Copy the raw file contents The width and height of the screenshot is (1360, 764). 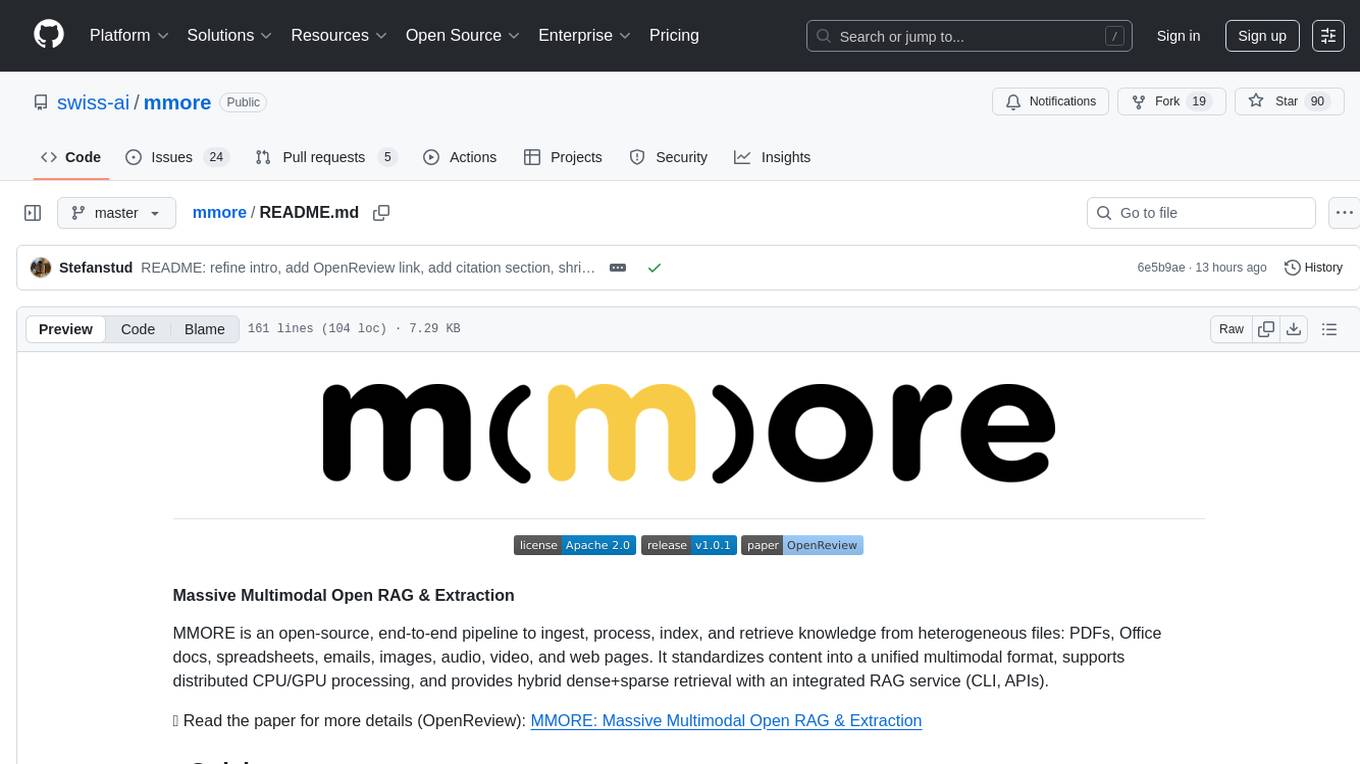[1266, 329]
